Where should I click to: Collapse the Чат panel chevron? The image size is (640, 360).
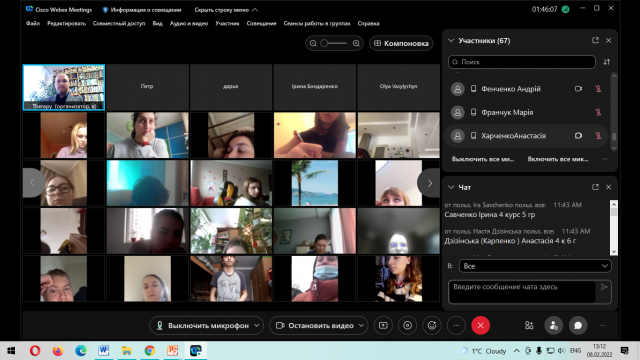(x=451, y=187)
